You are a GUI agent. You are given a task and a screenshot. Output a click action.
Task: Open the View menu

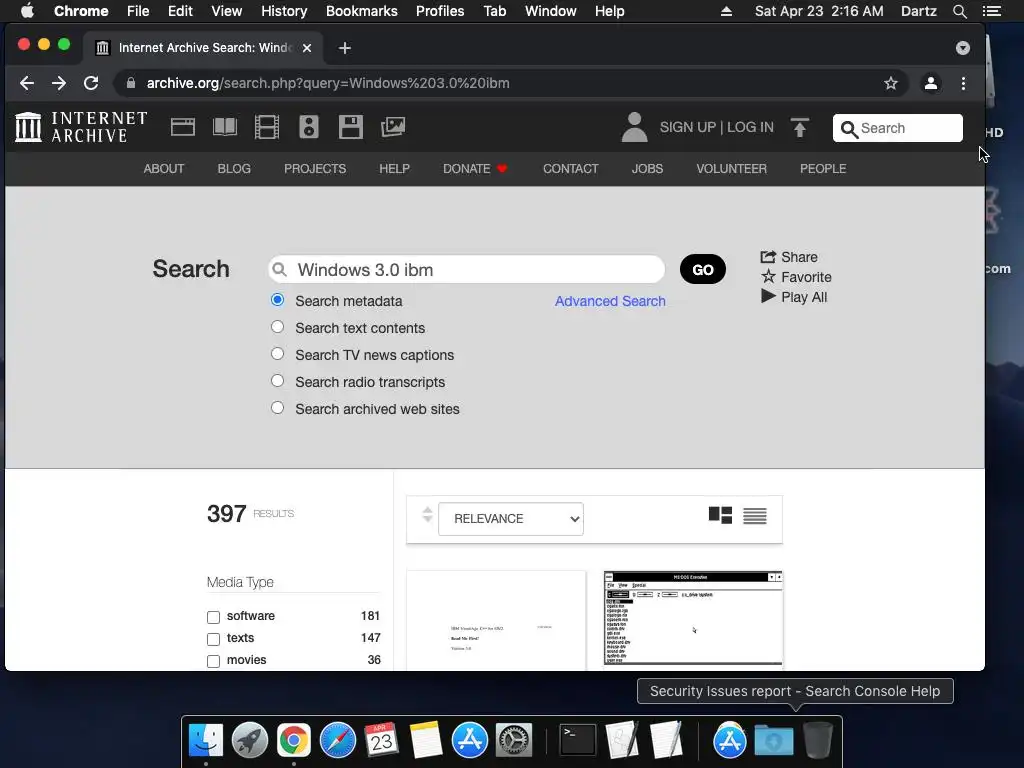(x=227, y=11)
